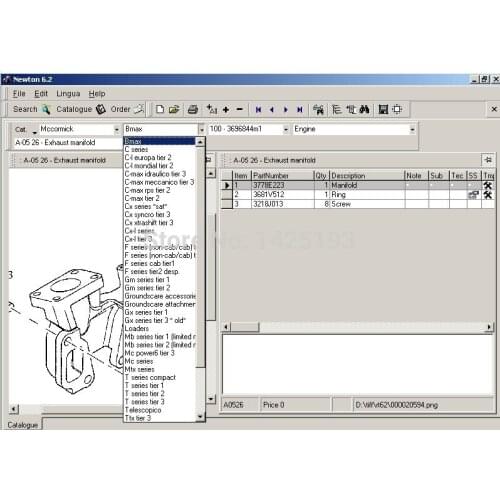Image resolution: width=500 pixels, height=500 pixels.
Task: Click the floppy disk save icon
Action: point(383,109)
